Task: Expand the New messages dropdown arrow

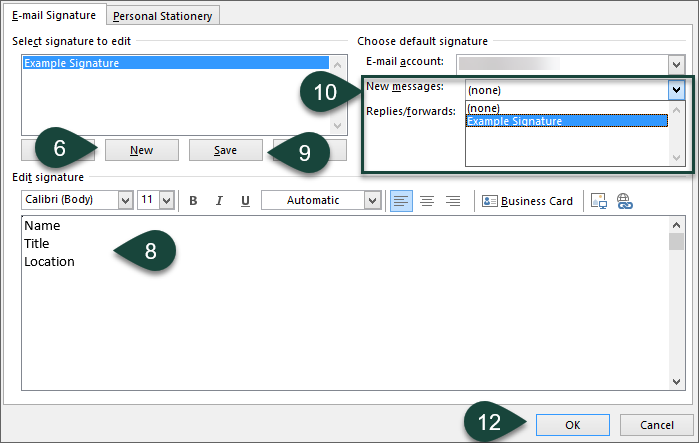Action: pyautogui.click(x=676, y=89)
